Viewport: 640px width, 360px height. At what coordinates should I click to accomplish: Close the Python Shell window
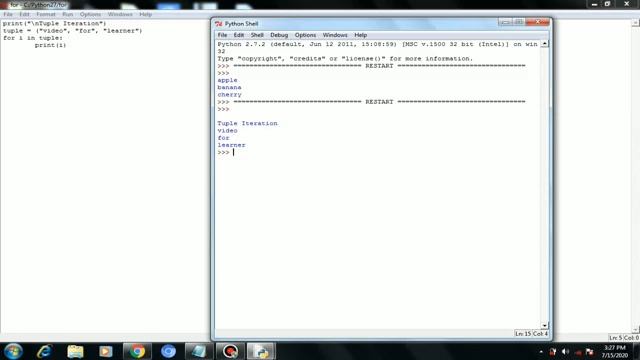pos(538,22)
